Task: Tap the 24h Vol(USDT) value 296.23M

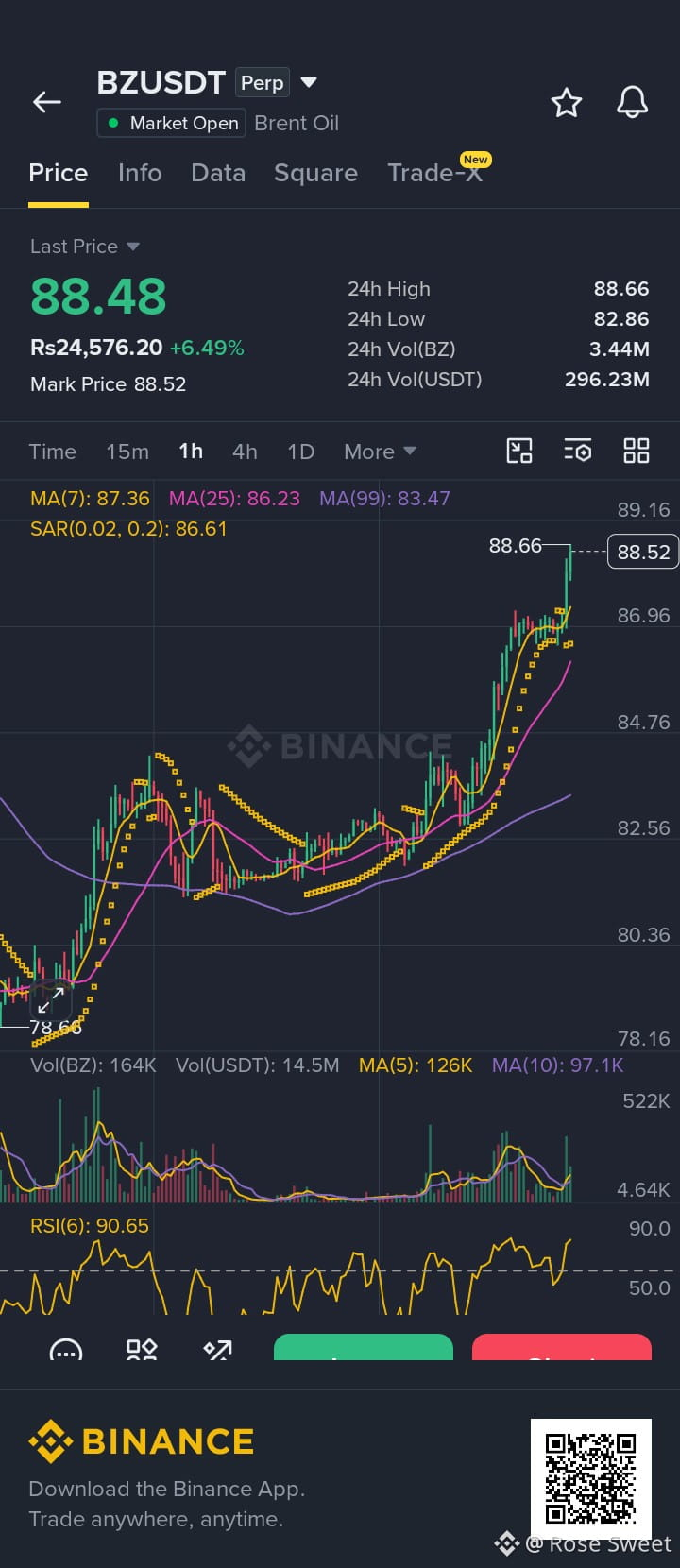Action: pyautogui.click(x=607, y=380)
